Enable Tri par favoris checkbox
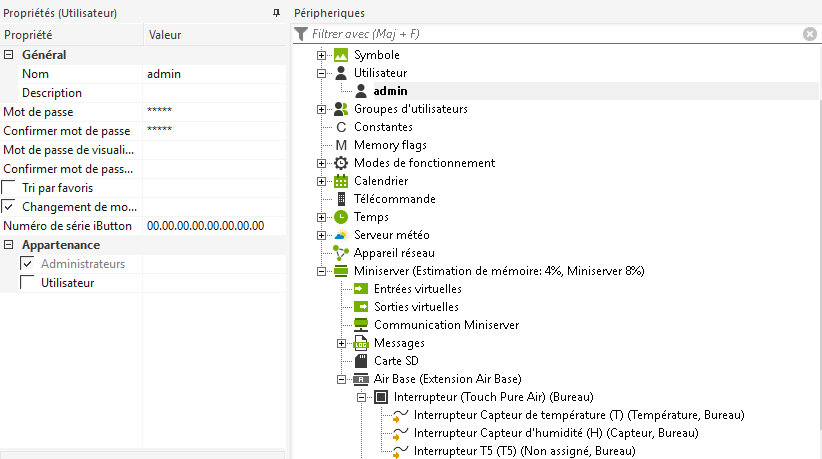 pyautogui.click(x=8, y=187)
